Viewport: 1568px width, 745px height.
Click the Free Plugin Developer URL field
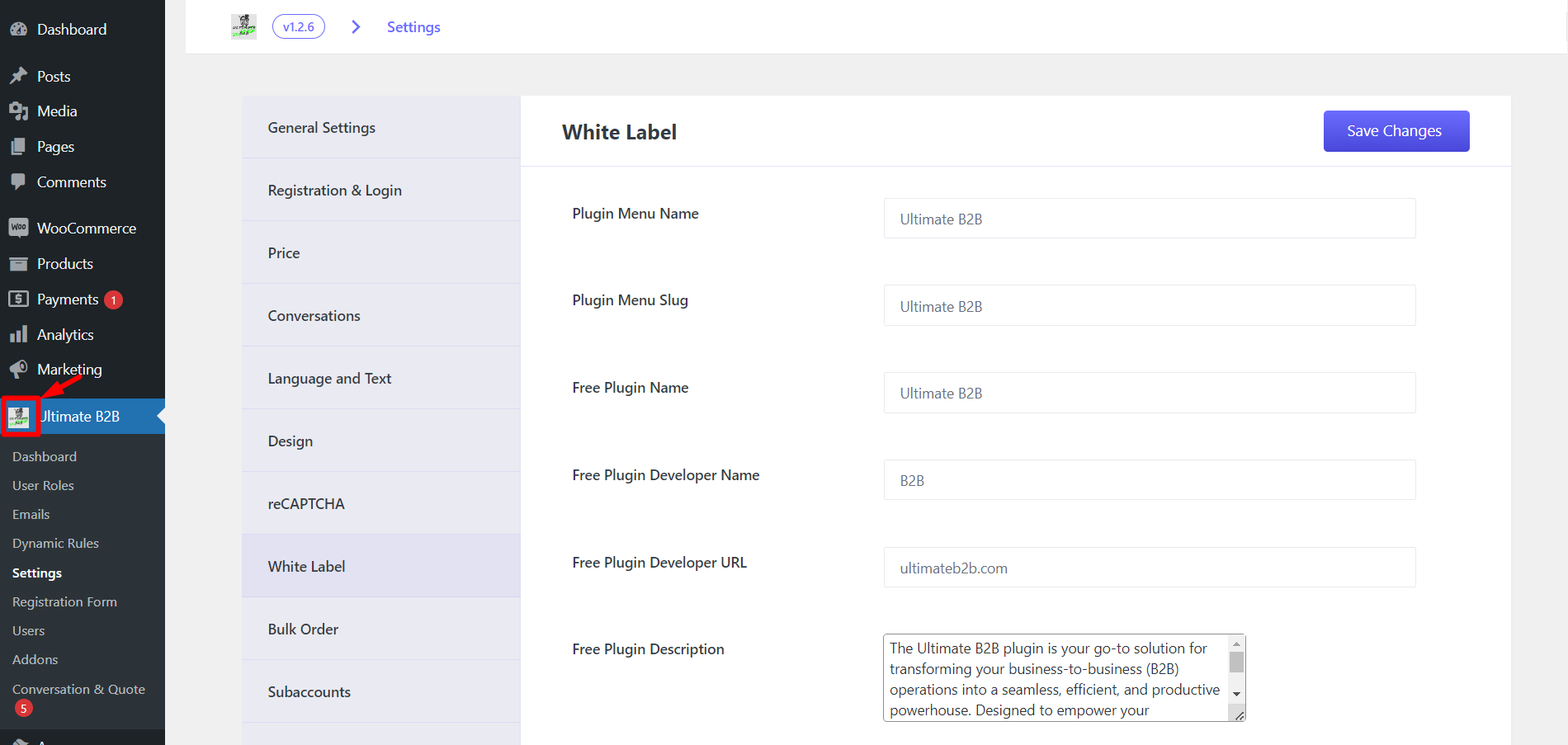coord(1150,568)
